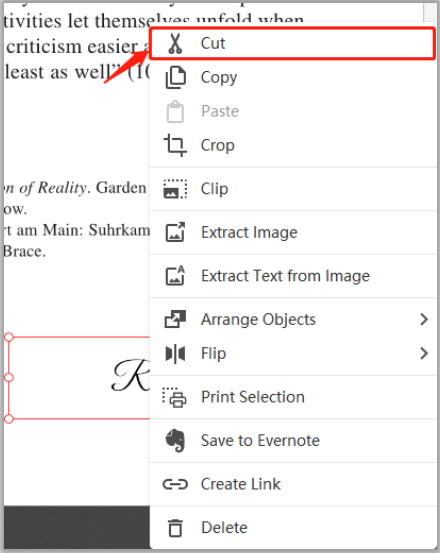
Task: Click the Copy pages icon
Action: pos(175,77)
